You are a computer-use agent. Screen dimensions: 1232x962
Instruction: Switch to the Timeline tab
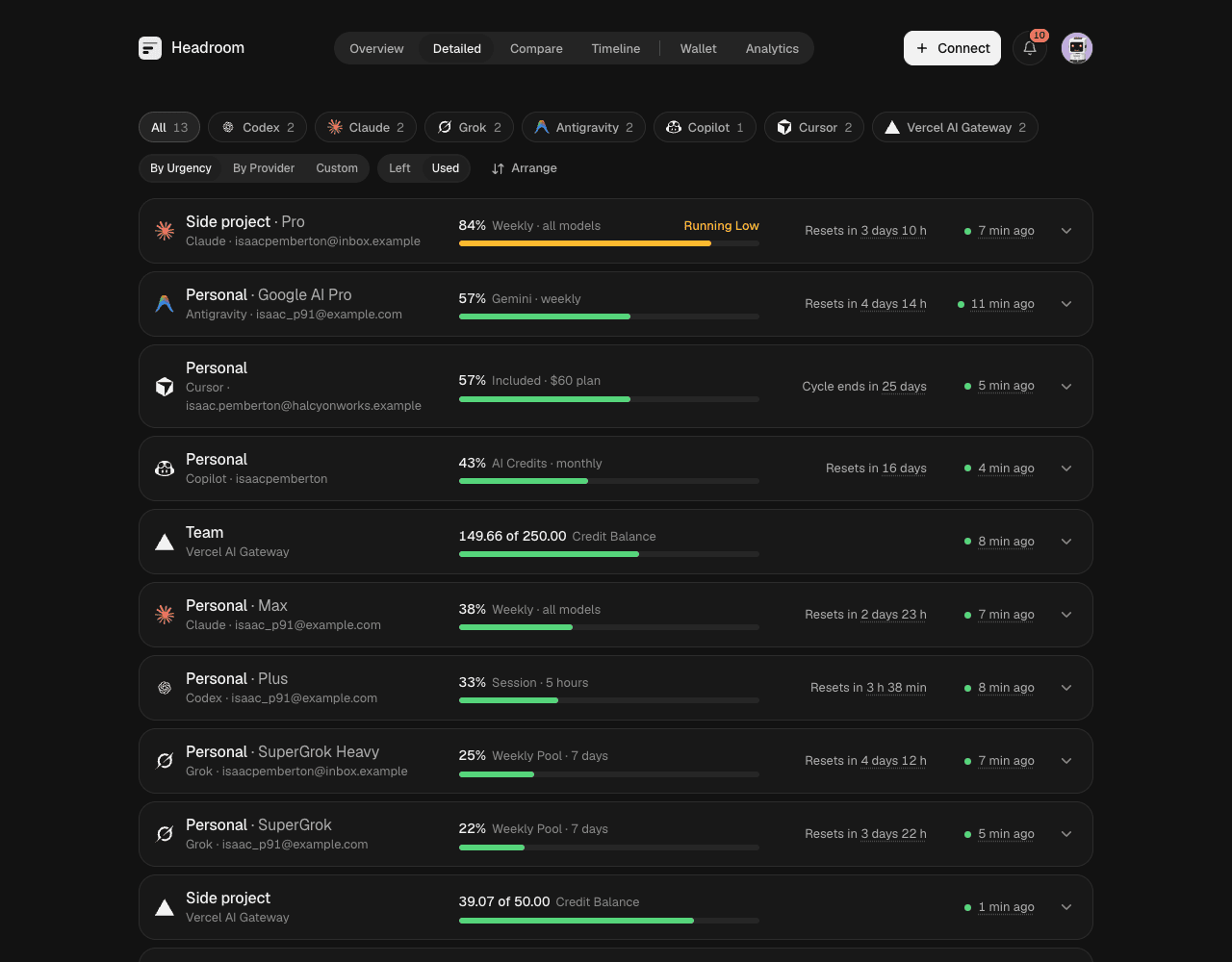point(616,48)
